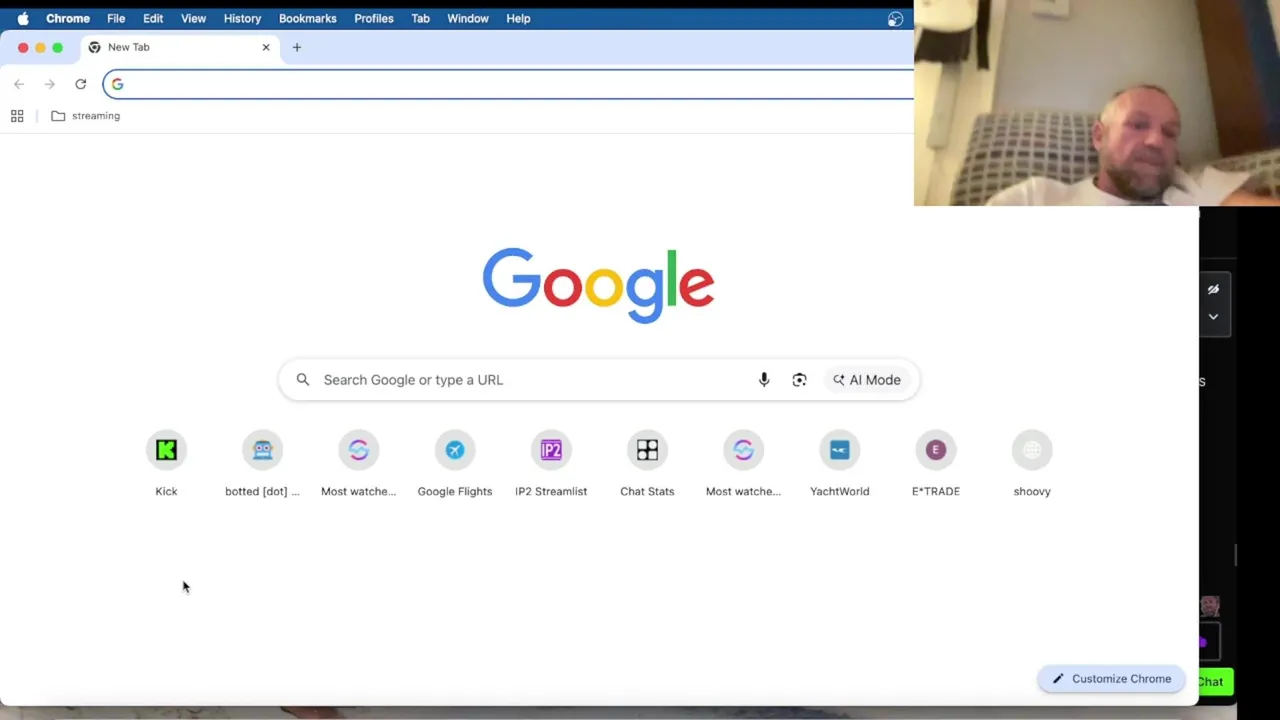1280x720 pixels.
Task: Click the Google icon in address bar
Action: tap(117, 84)
